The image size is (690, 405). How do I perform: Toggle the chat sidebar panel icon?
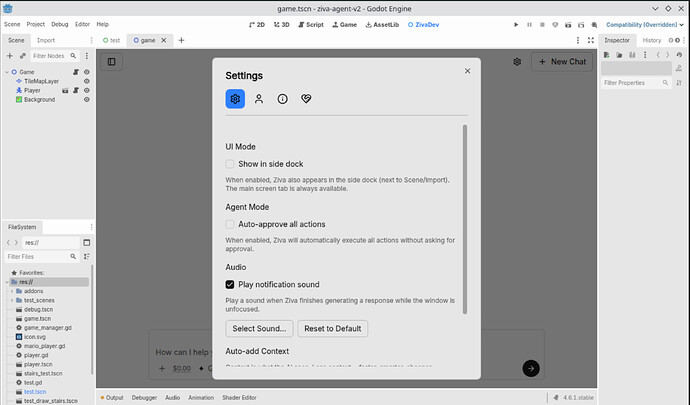click(112, 62)
